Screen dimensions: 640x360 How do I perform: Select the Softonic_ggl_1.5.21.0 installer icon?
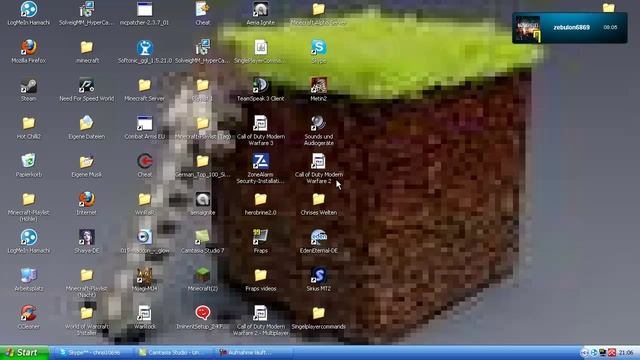point(144,47)
